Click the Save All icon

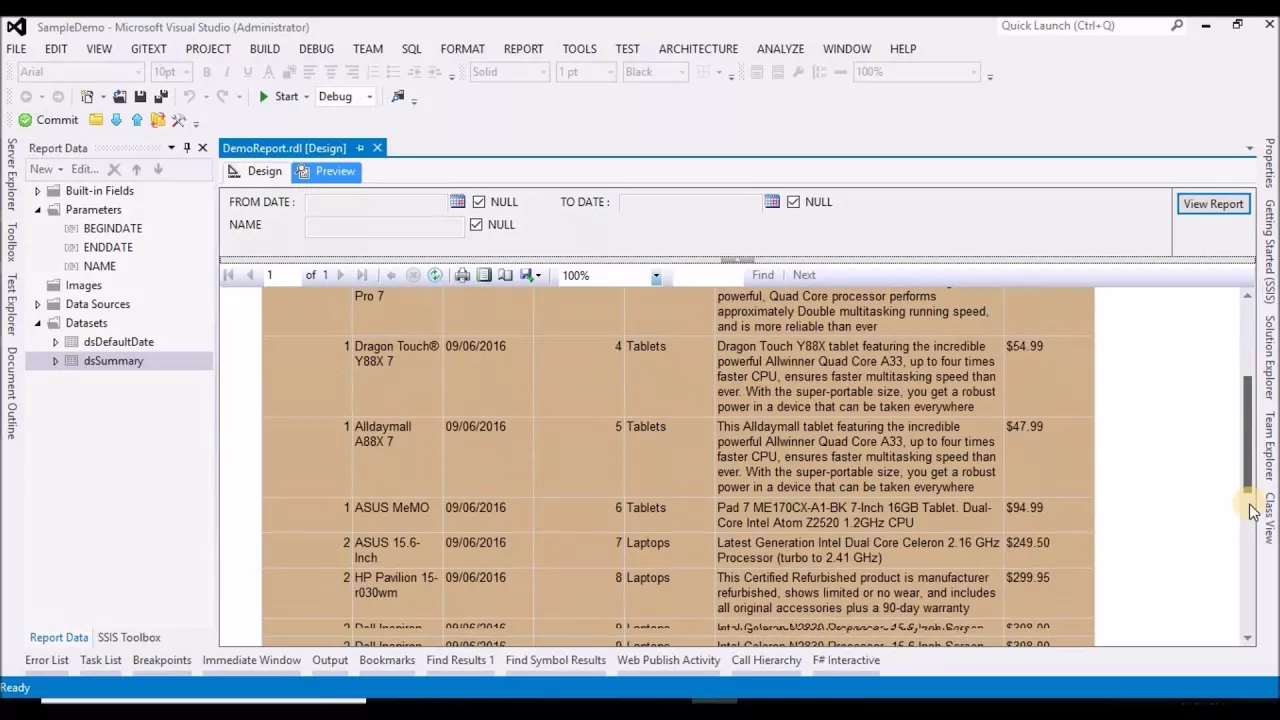[x=161, y=97]
